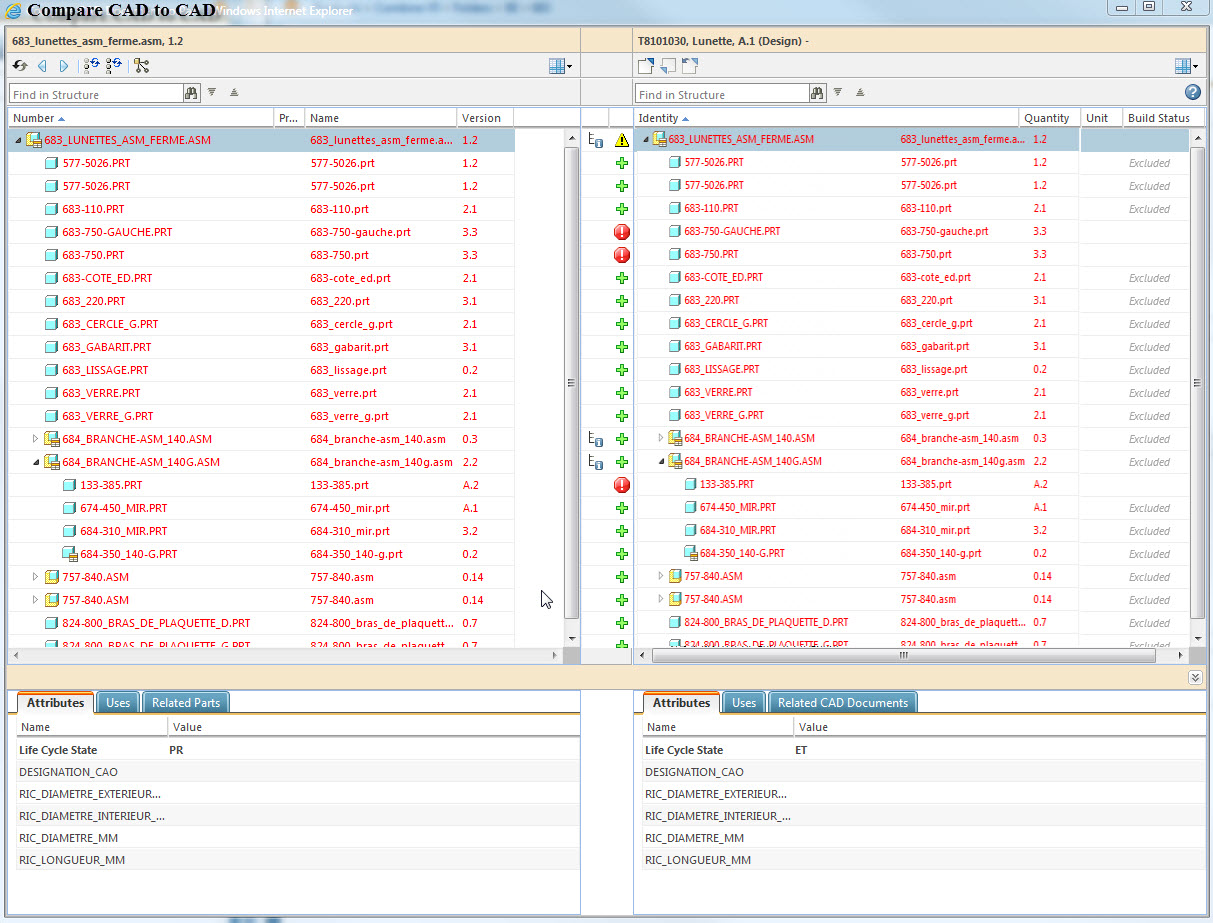1213x923 pixels.
Task: Open right pane table view dropdown
Action: (x=1186, y=66)
